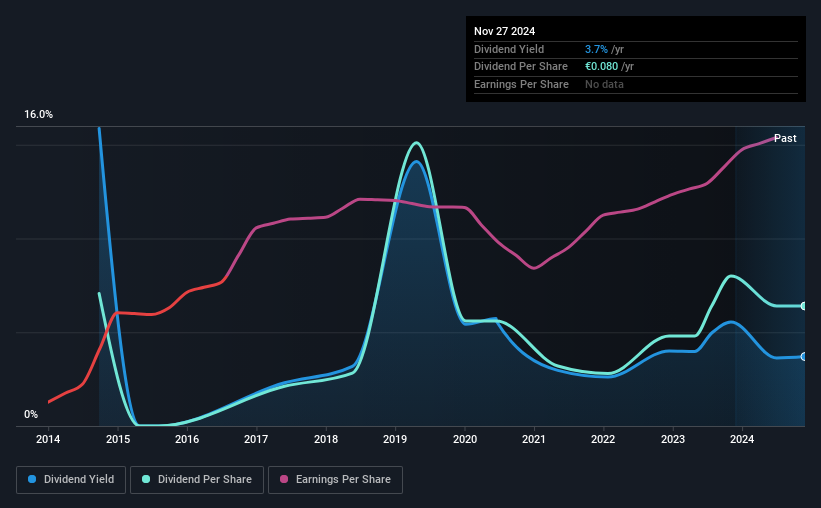Click the €0.080 dividend per share value
This screenshot has height=508, width=821.
tap(601, 67)
